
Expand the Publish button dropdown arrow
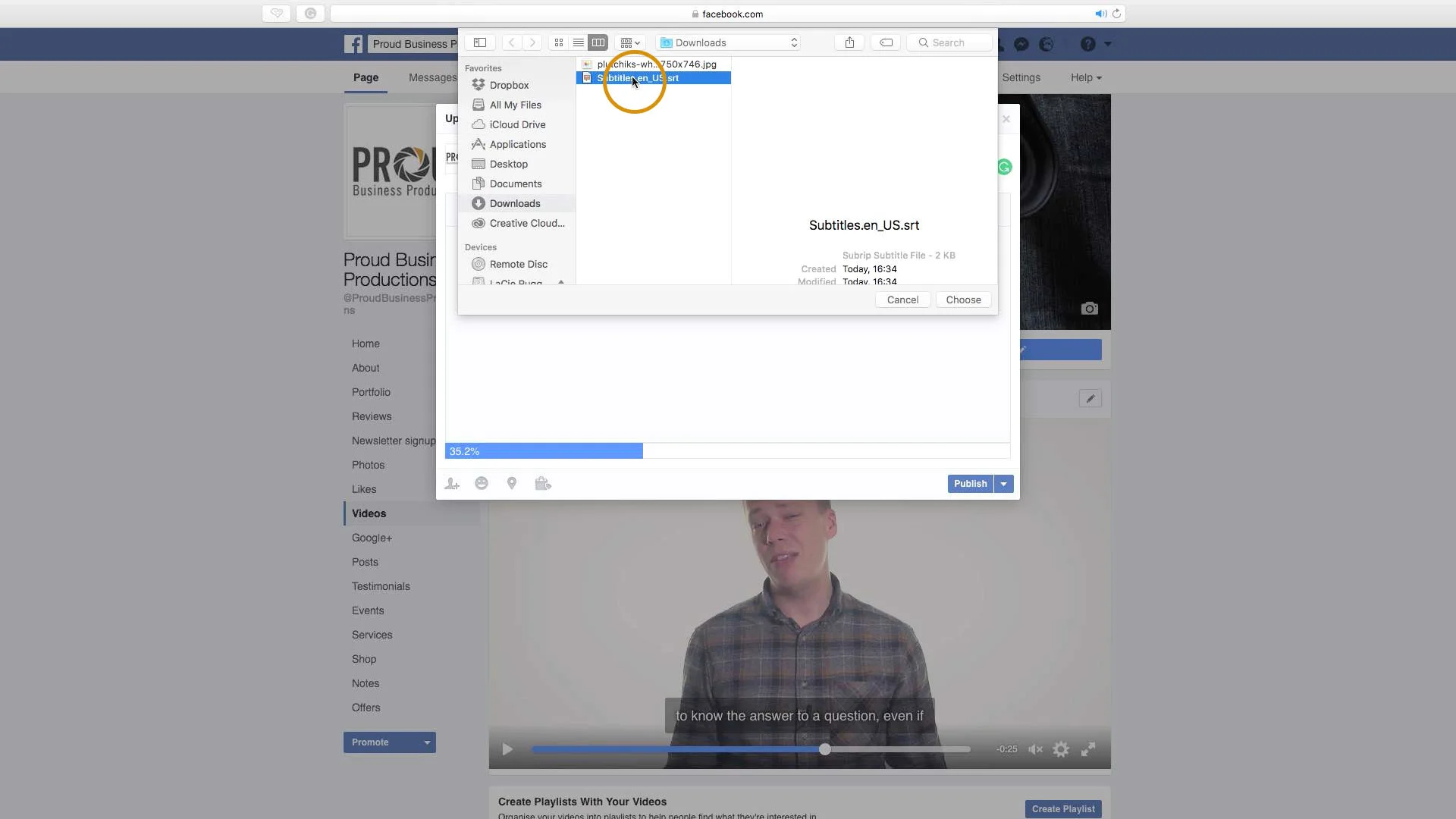coord(1003,484)
